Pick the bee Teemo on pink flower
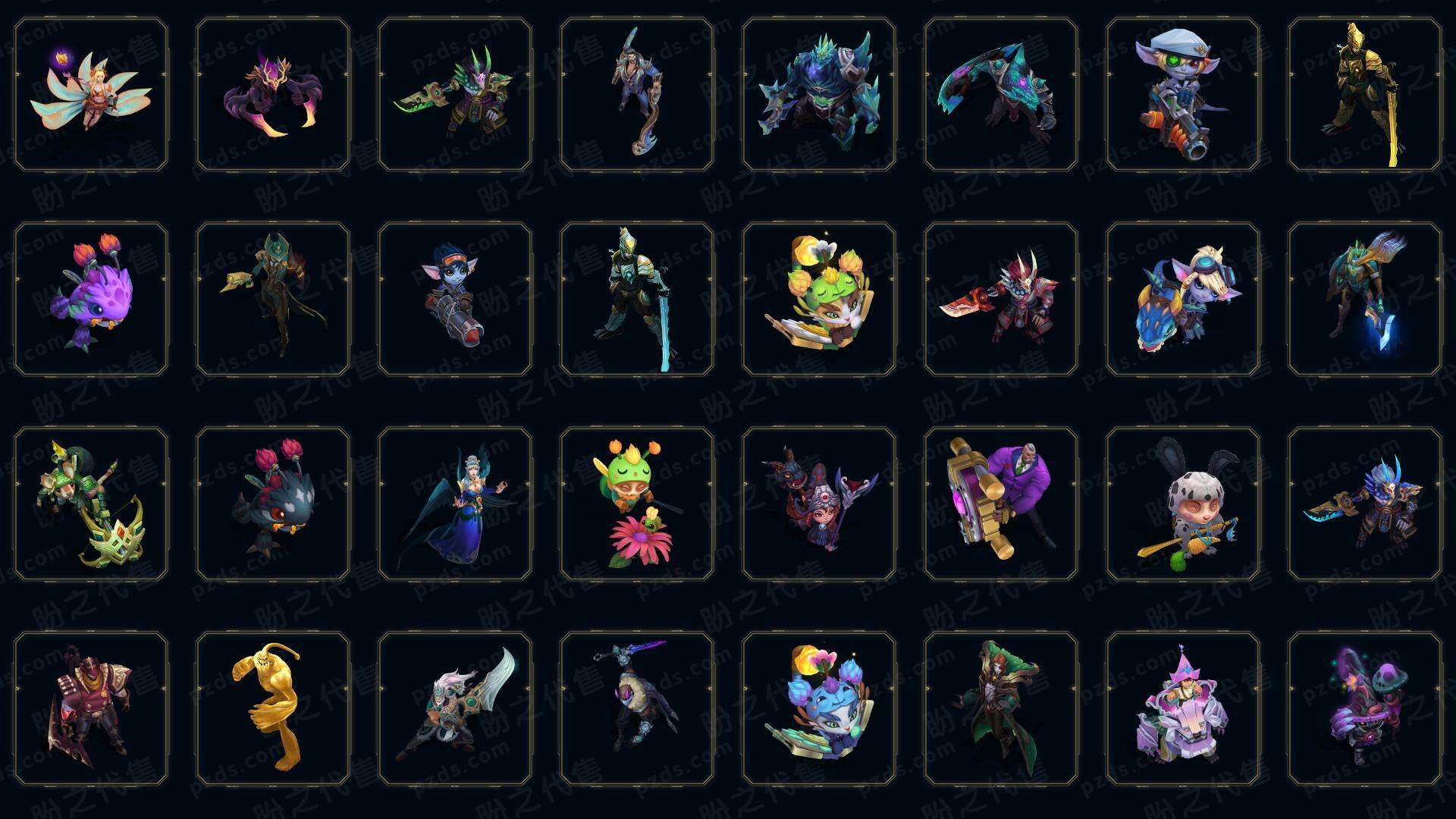The width and height of the screenshot is (1456, 819). pos(637,504)
